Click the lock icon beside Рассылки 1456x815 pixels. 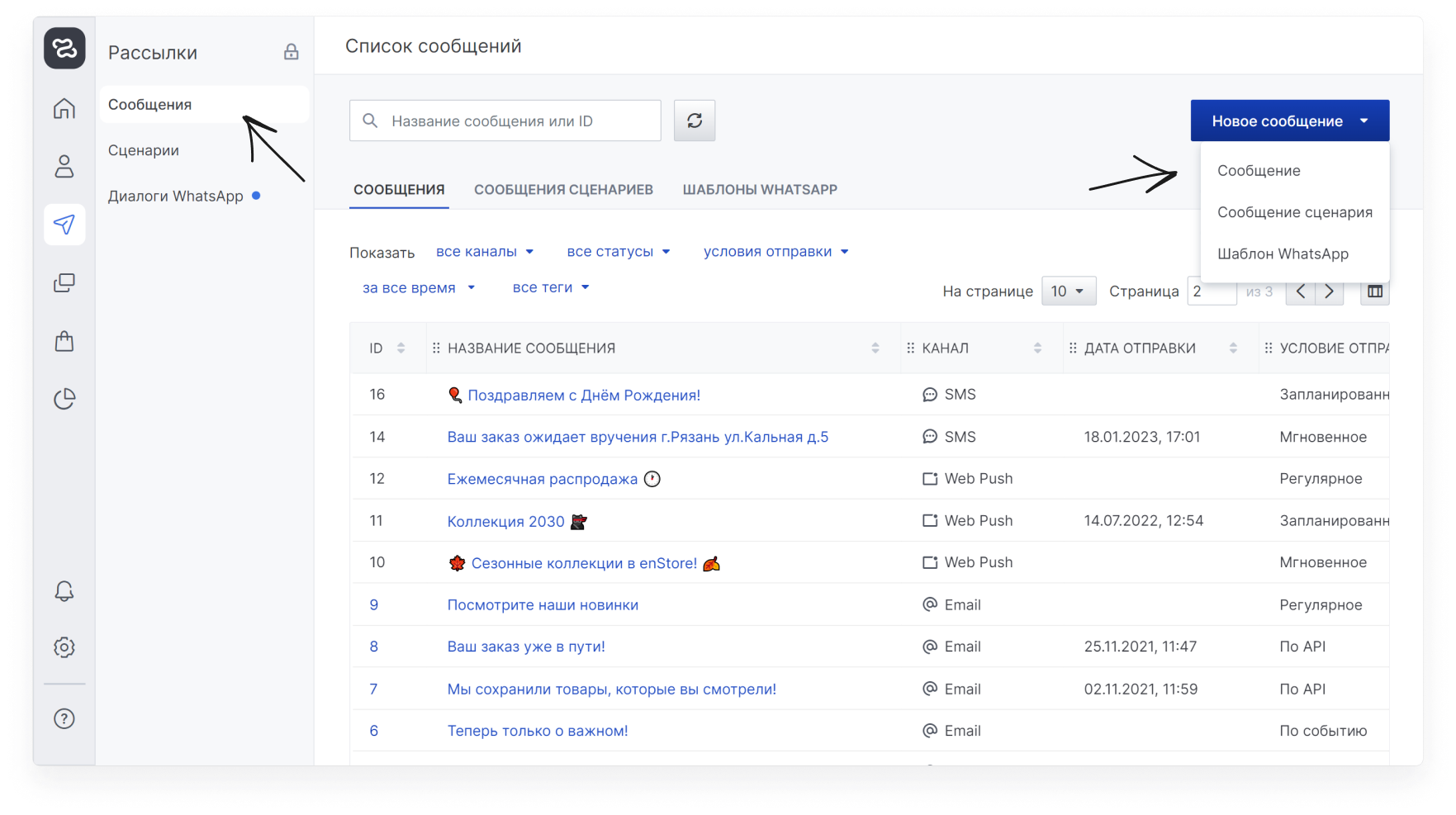click(292, 52)
